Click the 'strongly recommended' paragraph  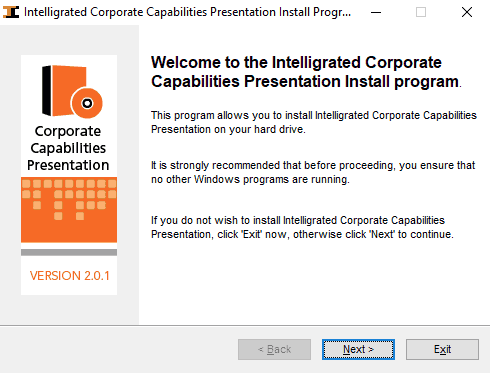(x=313, y=172)
